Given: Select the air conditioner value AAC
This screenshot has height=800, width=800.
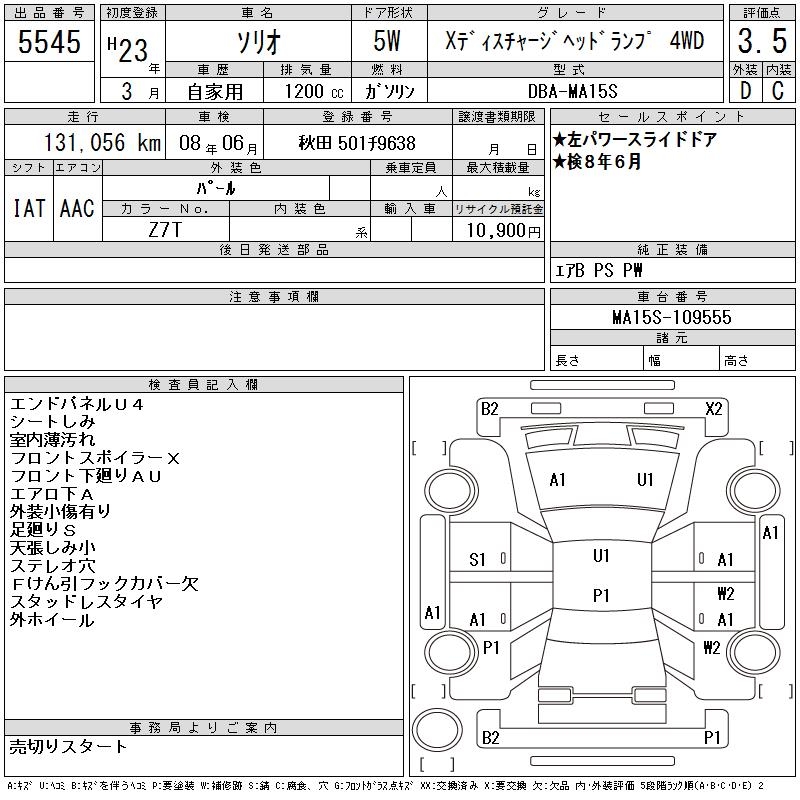Looking at the screenshot, I should [x=77, y=208].
